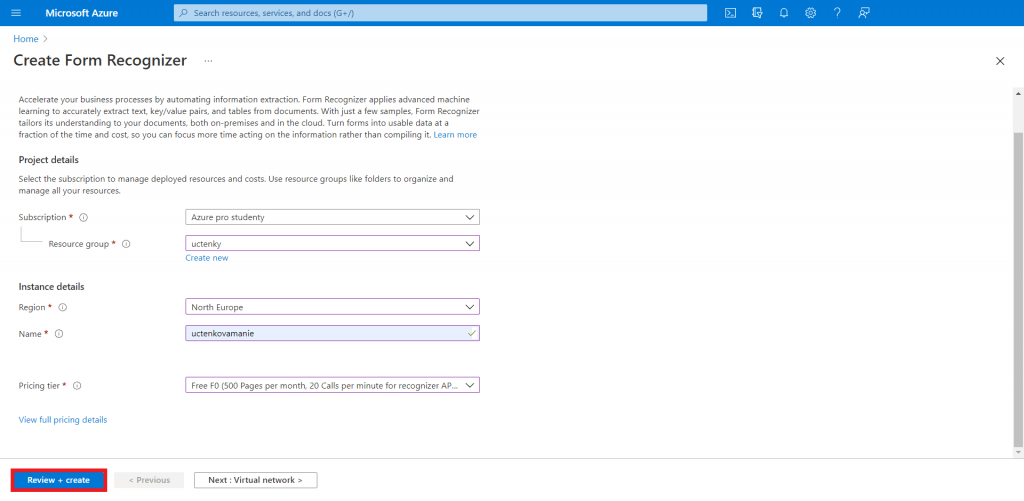Open the Pricing tier dropdown
The image size is (1024, 501).
click(332, 385)
